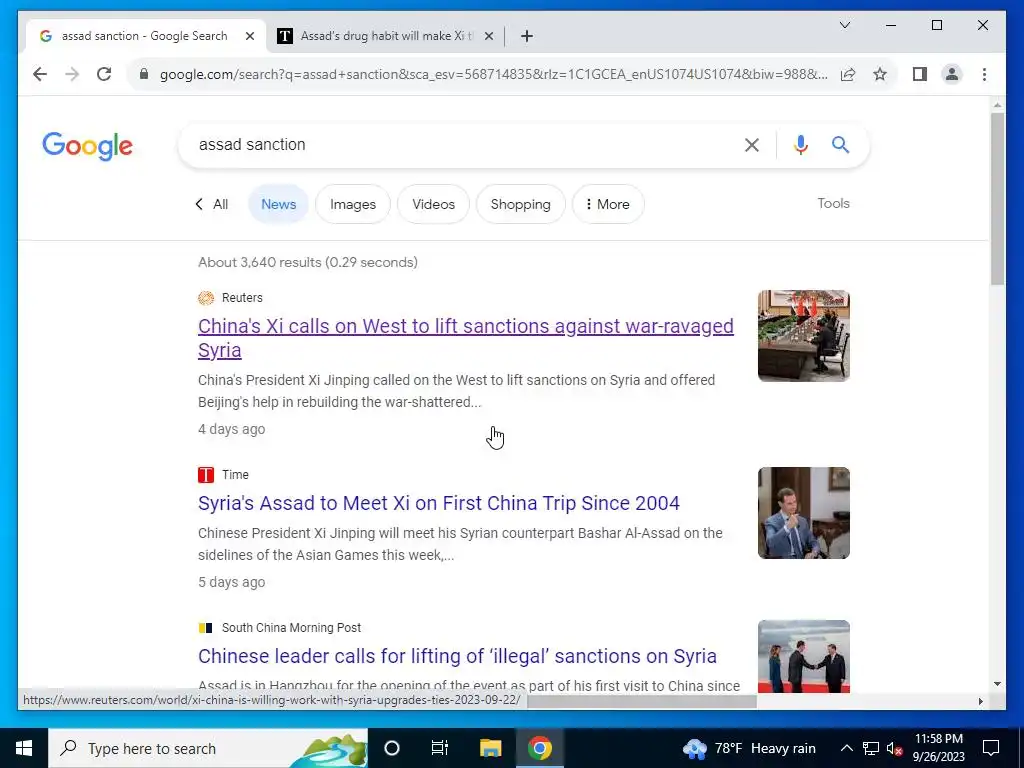Switch to Videos results
Screen dimensions: 1024x768
(433, 204)
